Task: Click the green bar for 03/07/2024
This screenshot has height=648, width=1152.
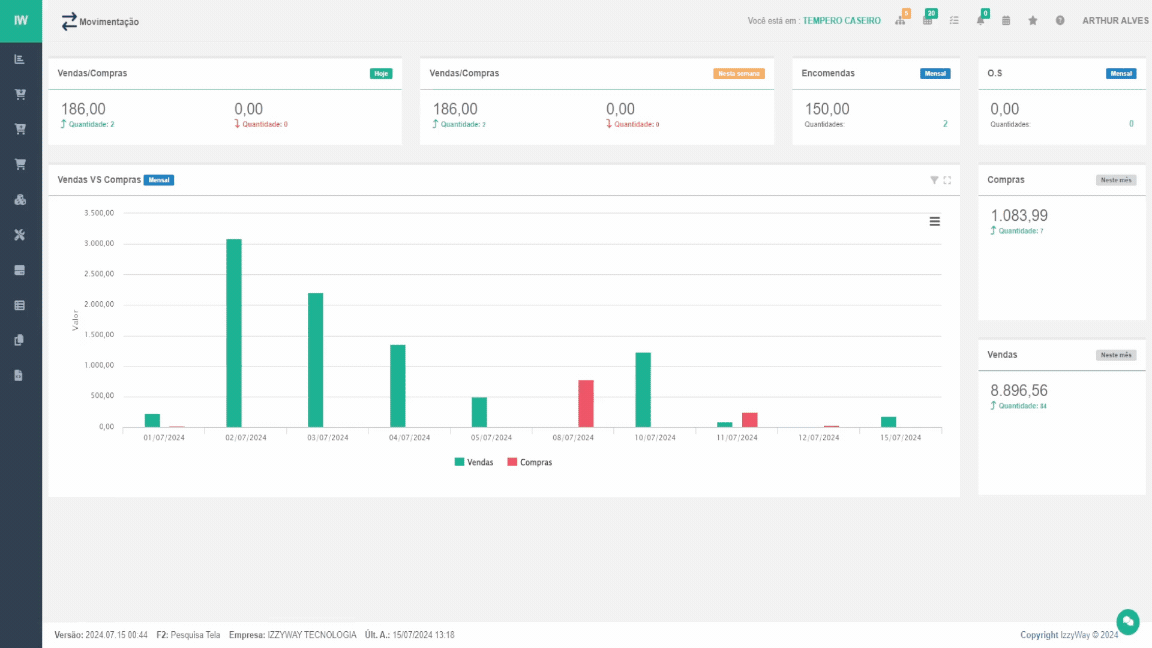Action: point(315,360)
